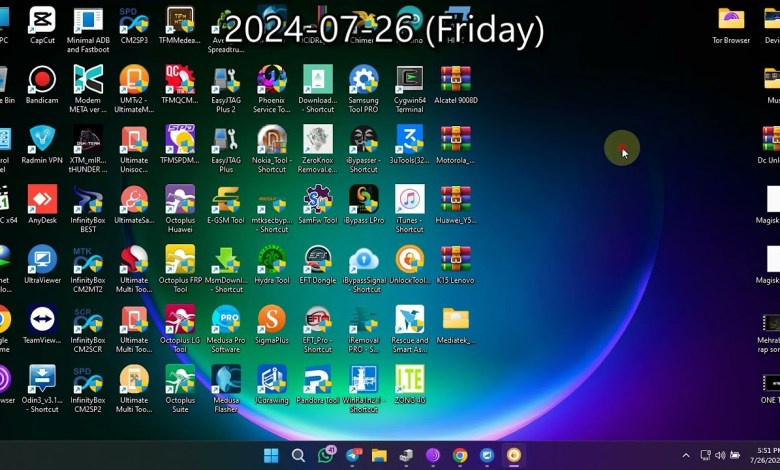Screen dimensions: 780x470
Task: Launch Samsung Tool PRO
Action: click(364, 80)
